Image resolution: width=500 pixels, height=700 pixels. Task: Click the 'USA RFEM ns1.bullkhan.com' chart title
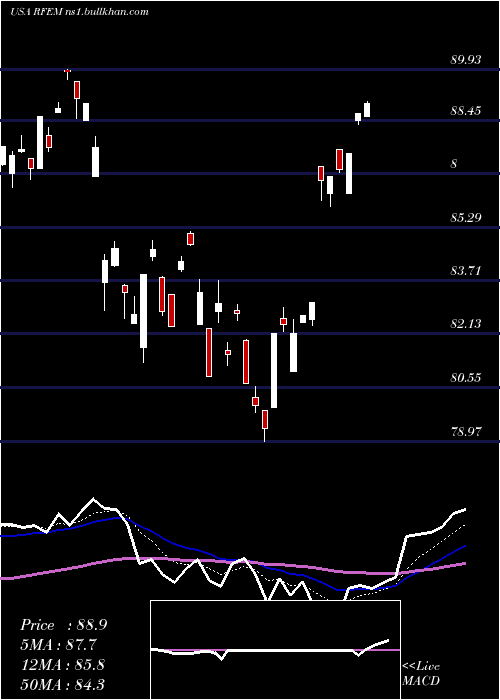[79, 12]
